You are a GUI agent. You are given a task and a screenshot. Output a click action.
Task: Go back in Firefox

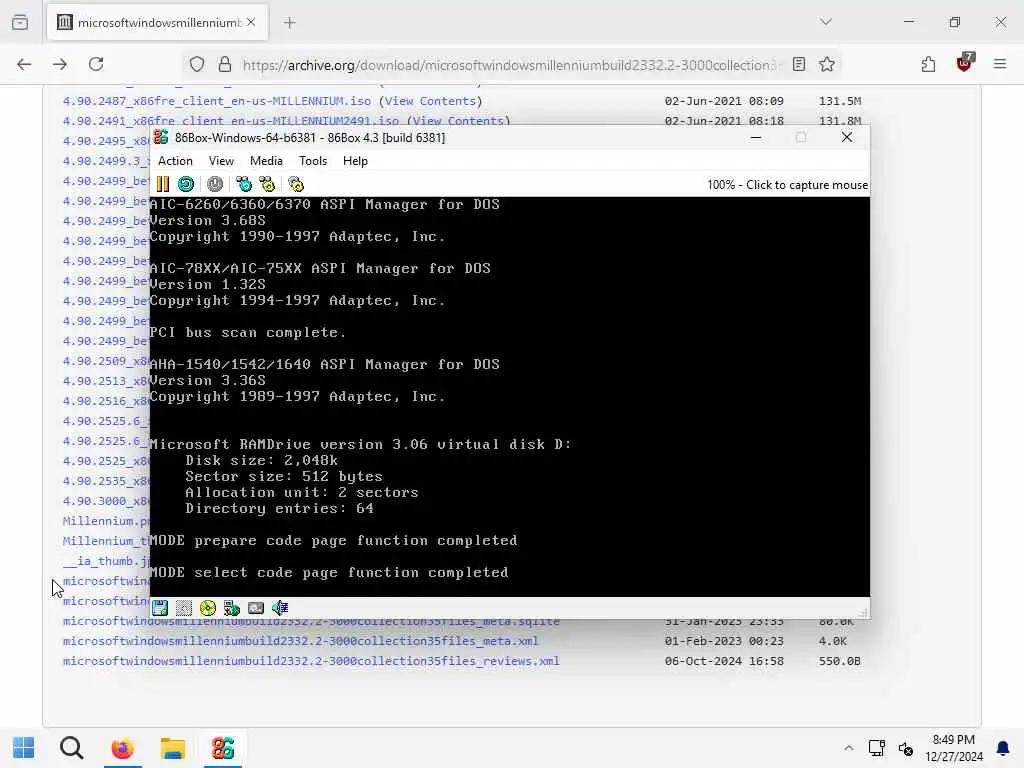click(24, 64)
